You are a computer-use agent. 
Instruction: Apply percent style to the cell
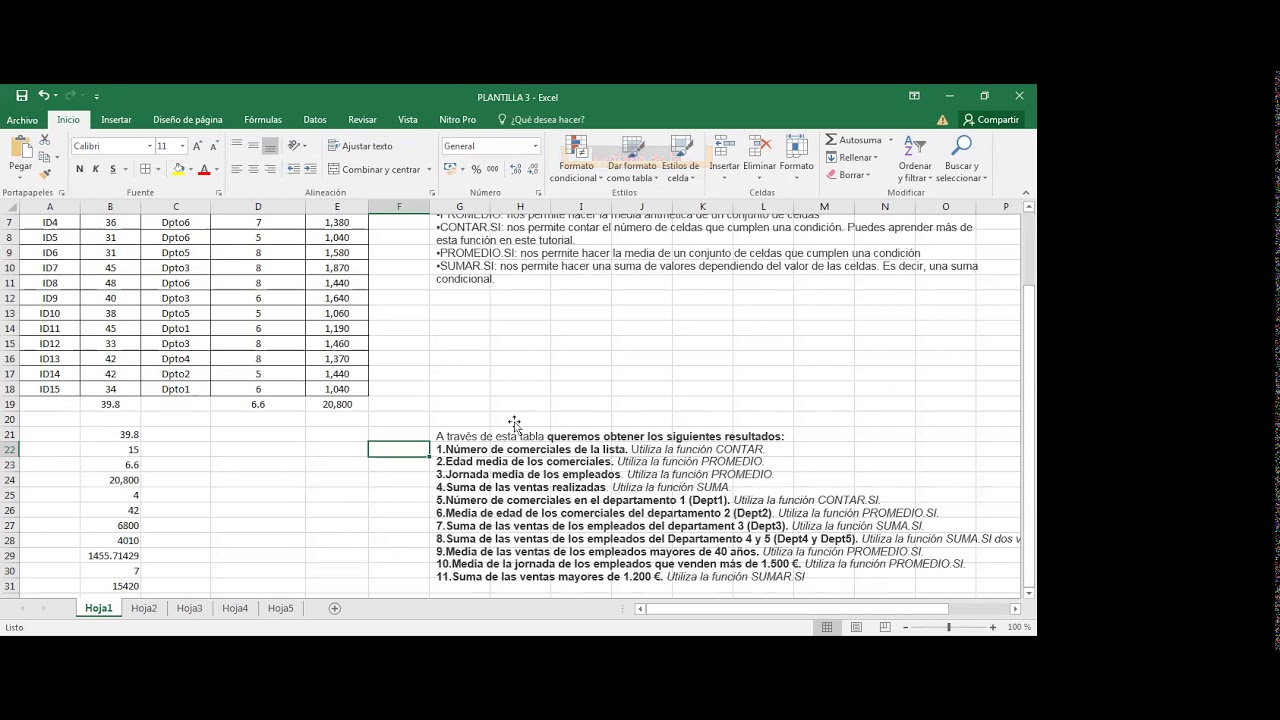[476, 169]
